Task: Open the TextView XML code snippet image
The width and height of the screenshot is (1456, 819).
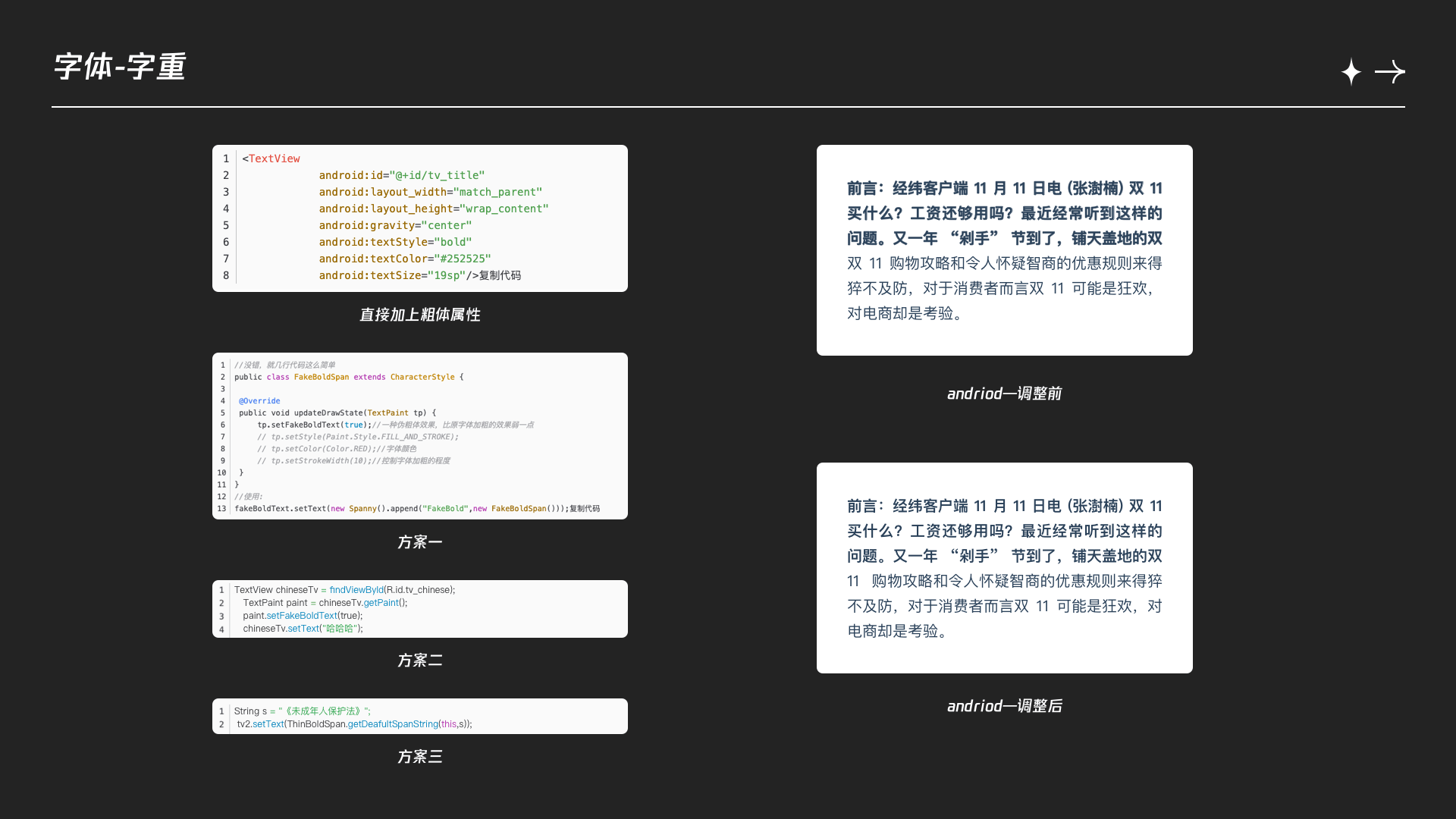Action: [419, 218]
